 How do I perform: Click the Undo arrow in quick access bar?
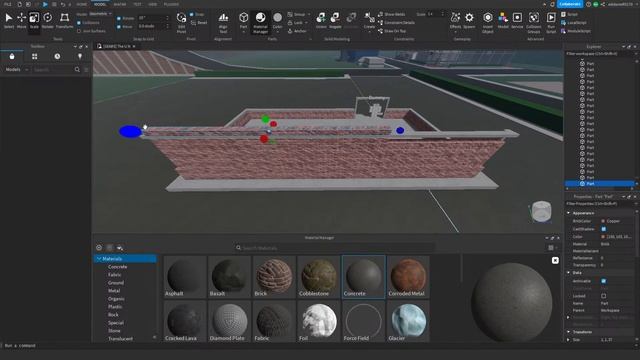tap(63, 4)
